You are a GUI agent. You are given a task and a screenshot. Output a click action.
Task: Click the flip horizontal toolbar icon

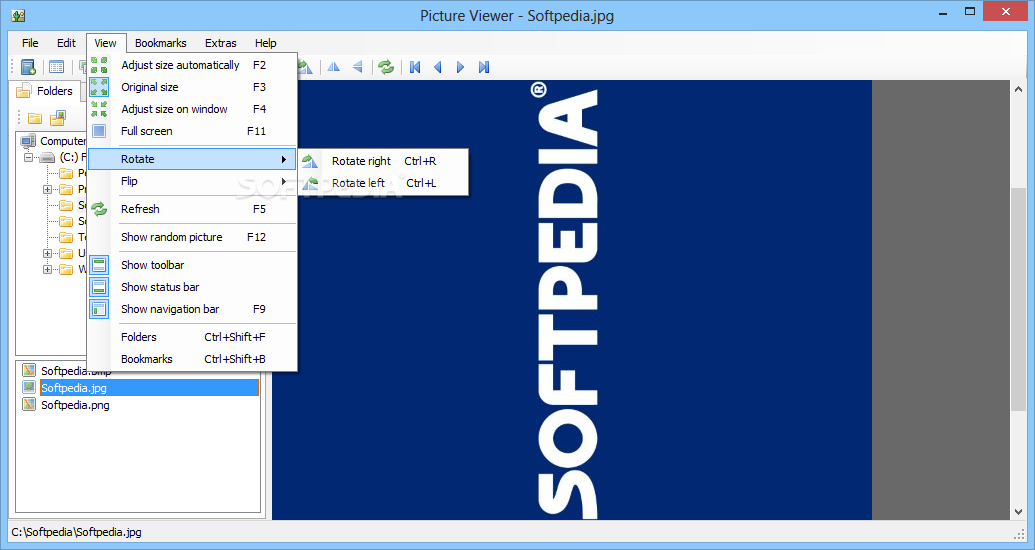coord(334,67)
